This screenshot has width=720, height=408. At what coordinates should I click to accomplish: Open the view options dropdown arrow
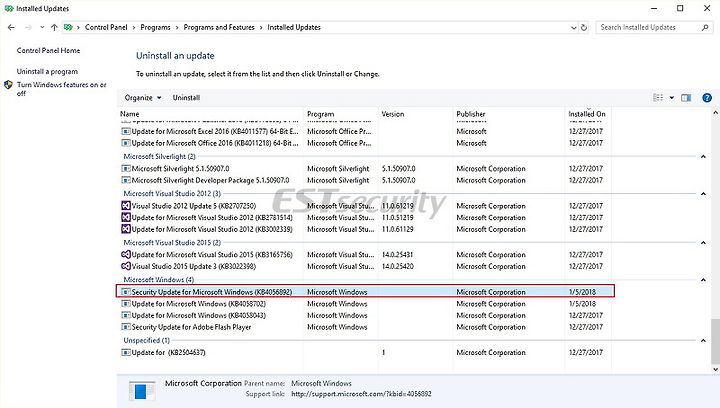(672, 98)
